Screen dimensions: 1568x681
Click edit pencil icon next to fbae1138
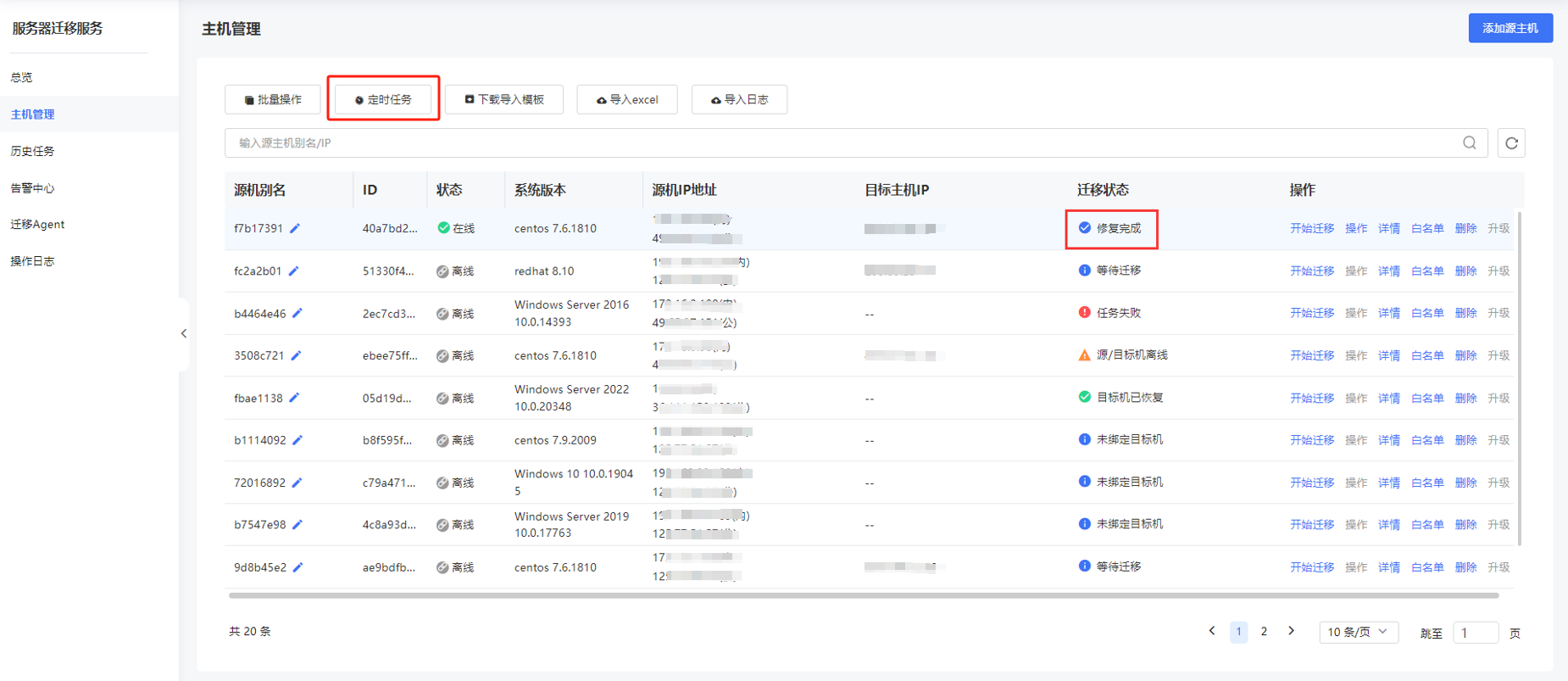(294, 398)
